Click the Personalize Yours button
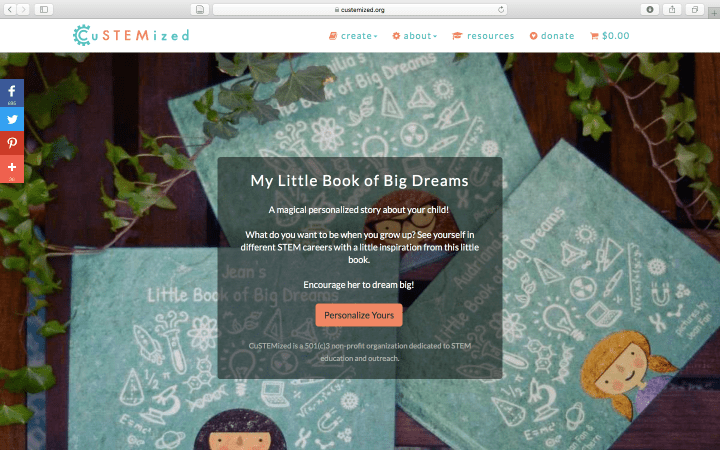 click(359, 315)
